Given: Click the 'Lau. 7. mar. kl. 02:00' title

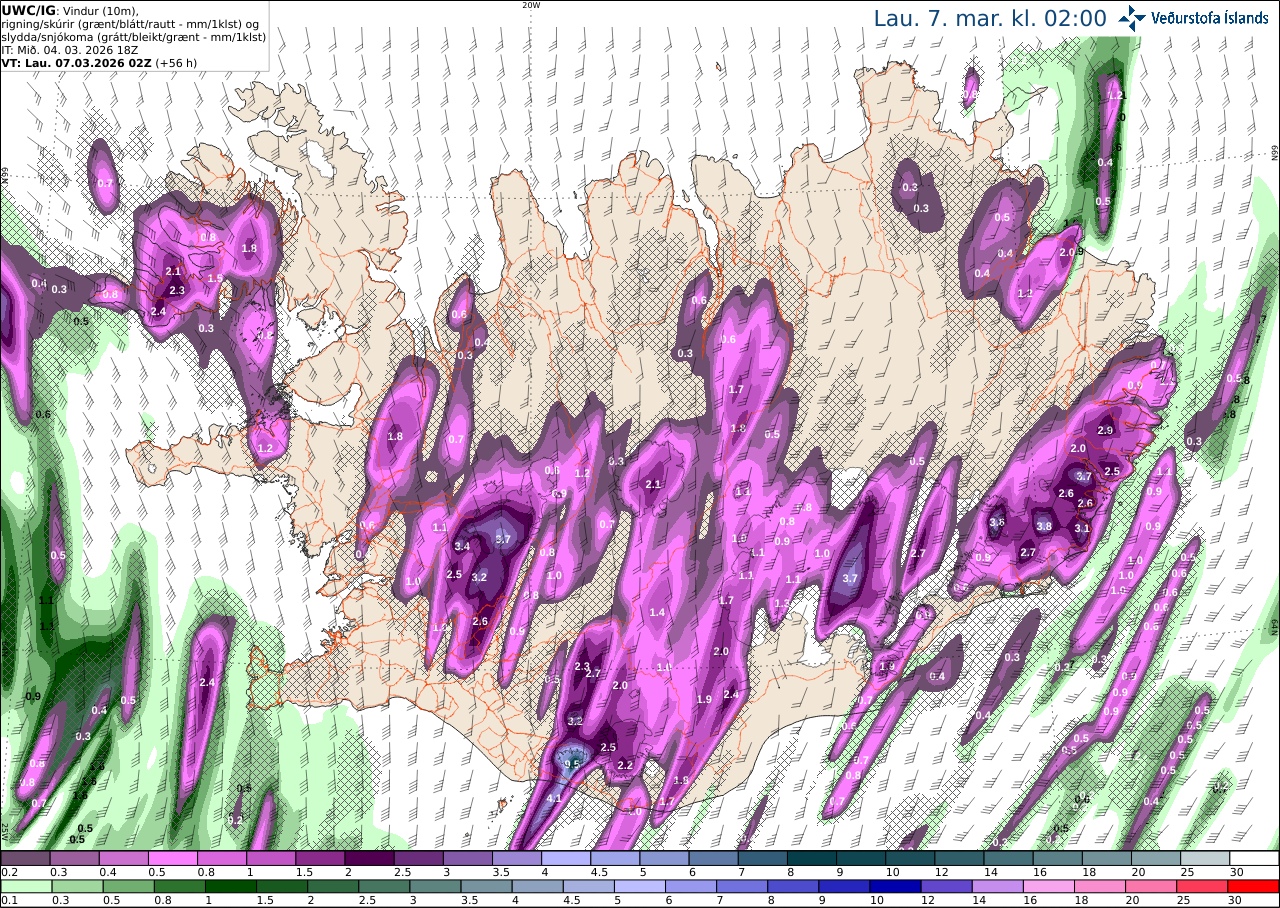Looking at the screenshot, I should point(990,18).
